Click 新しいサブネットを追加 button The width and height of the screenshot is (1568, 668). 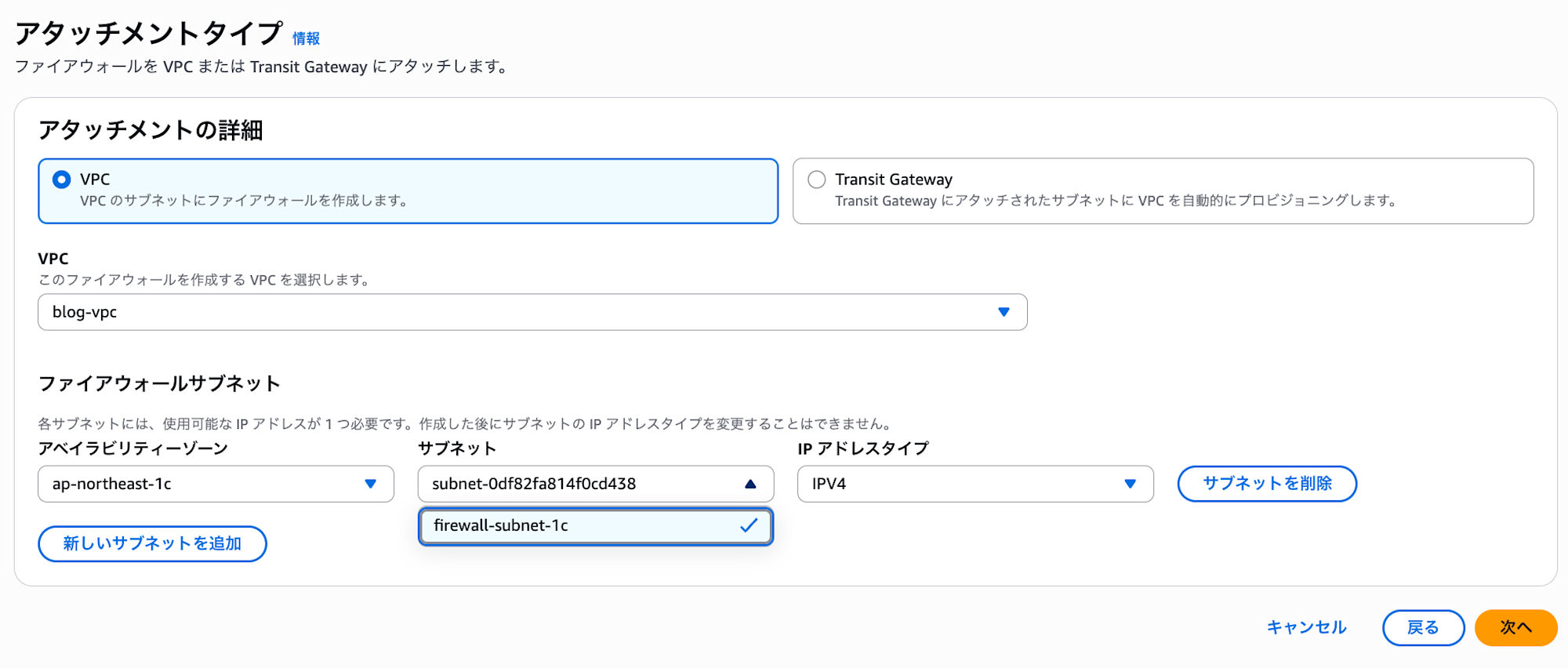pyautogui.click(x=152, y=543)
